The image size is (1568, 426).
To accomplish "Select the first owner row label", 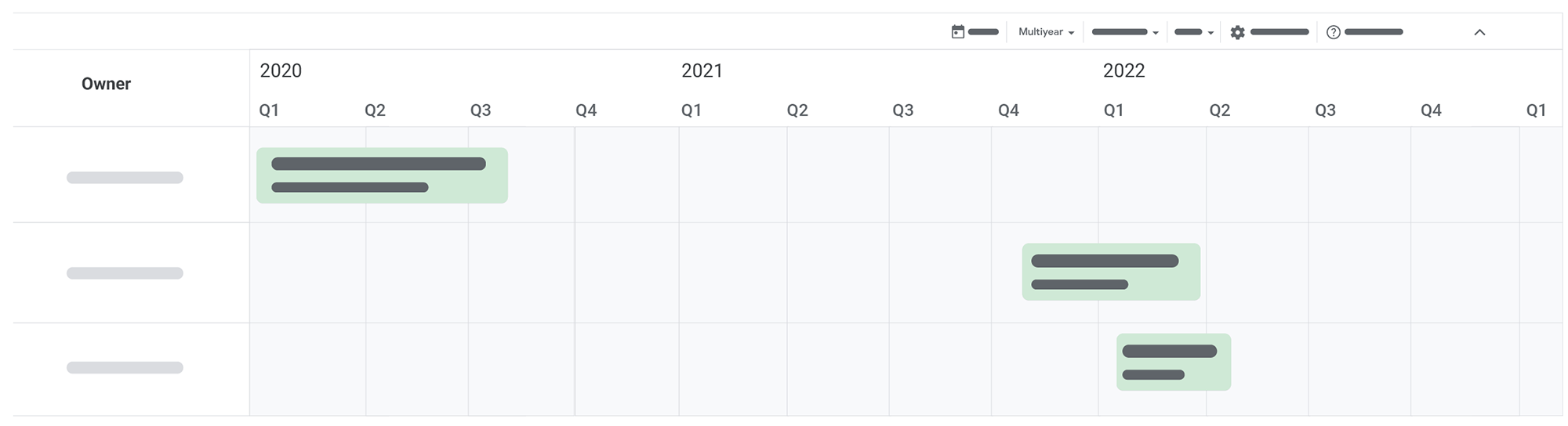I will coord(125,178).
